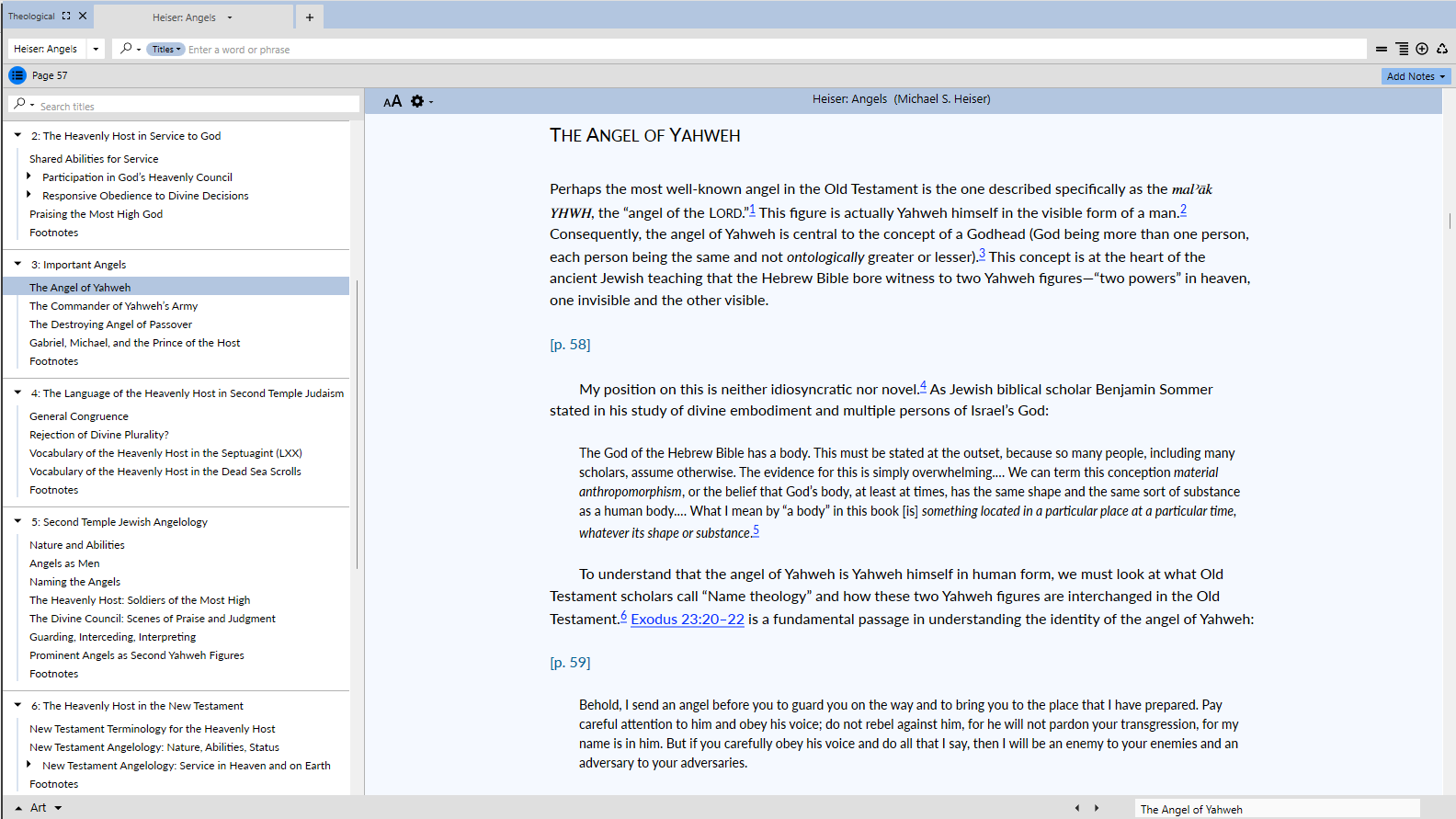Viewport: 1456px width, 819px height.
Task: Open the Heiser: Angels book selector dropdown
Action: coord(96,49)
